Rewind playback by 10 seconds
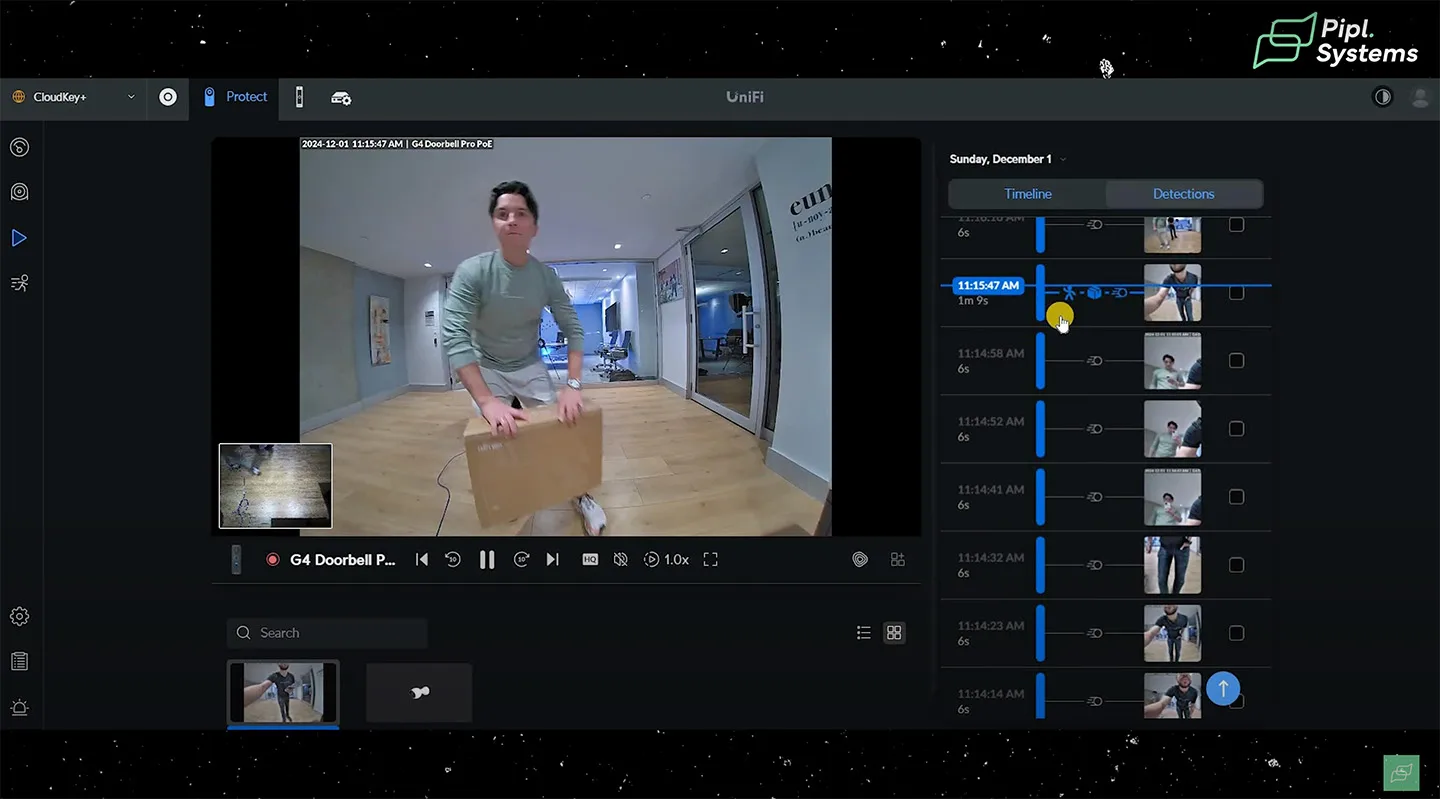This screenshot has height=799, width=1440. [453, 560]
